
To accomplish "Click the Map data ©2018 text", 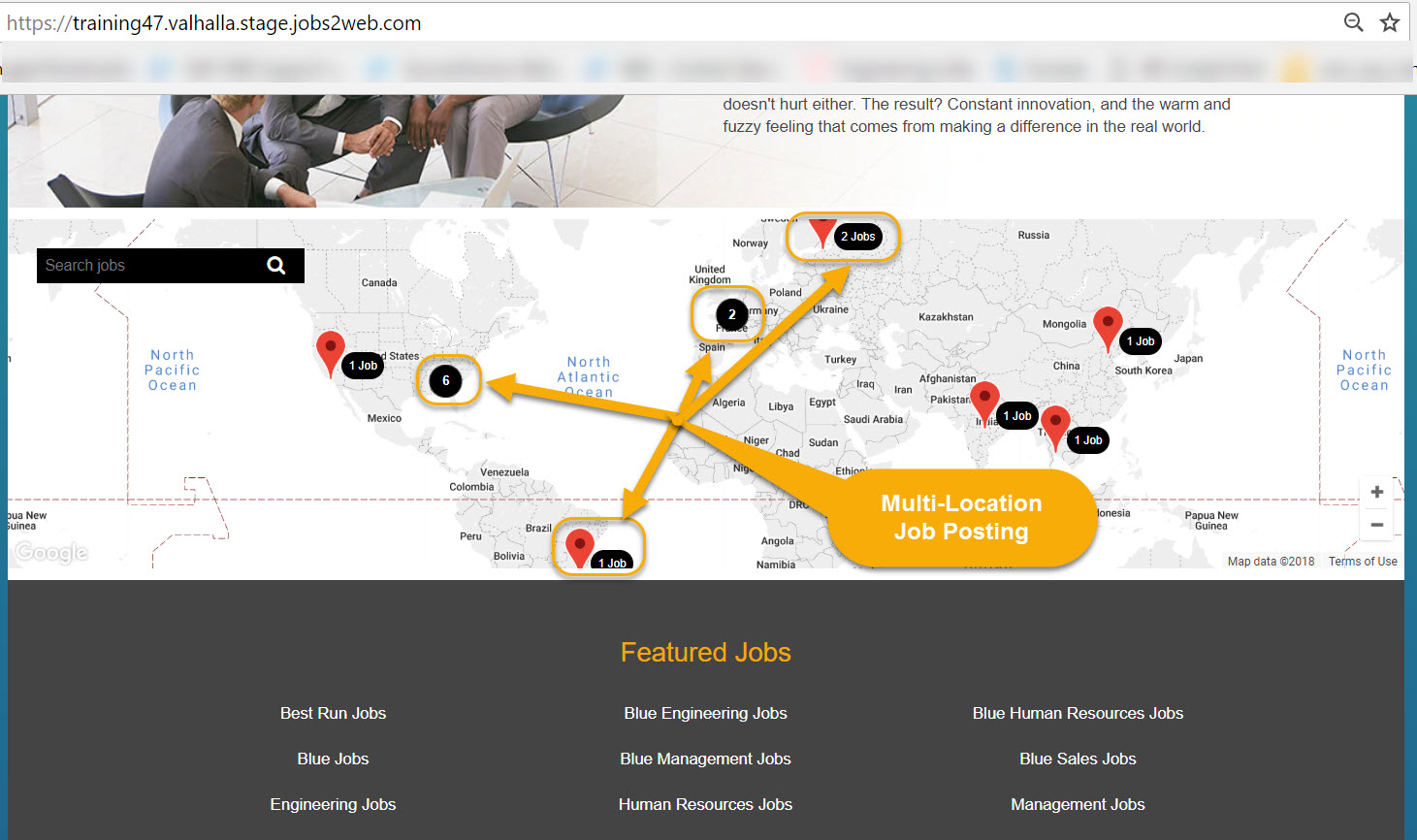I will [x=1271, y=562].
